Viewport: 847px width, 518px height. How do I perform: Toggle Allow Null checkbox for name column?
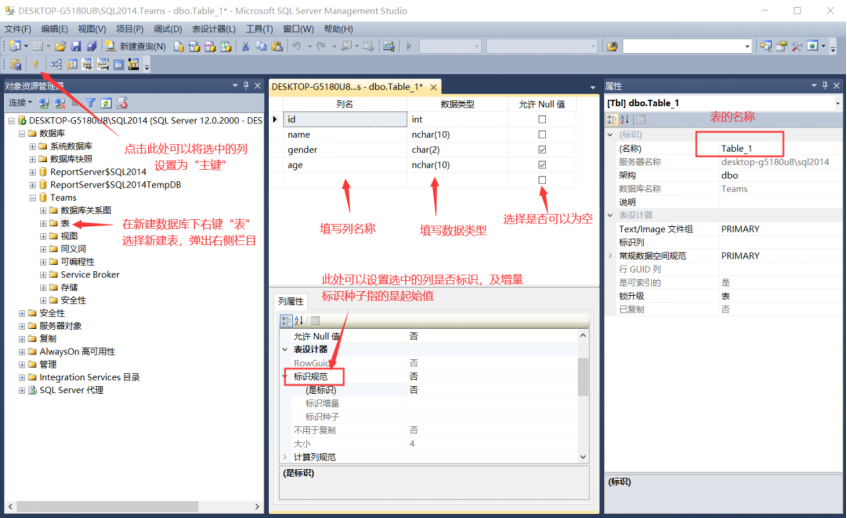click(542, 134)
